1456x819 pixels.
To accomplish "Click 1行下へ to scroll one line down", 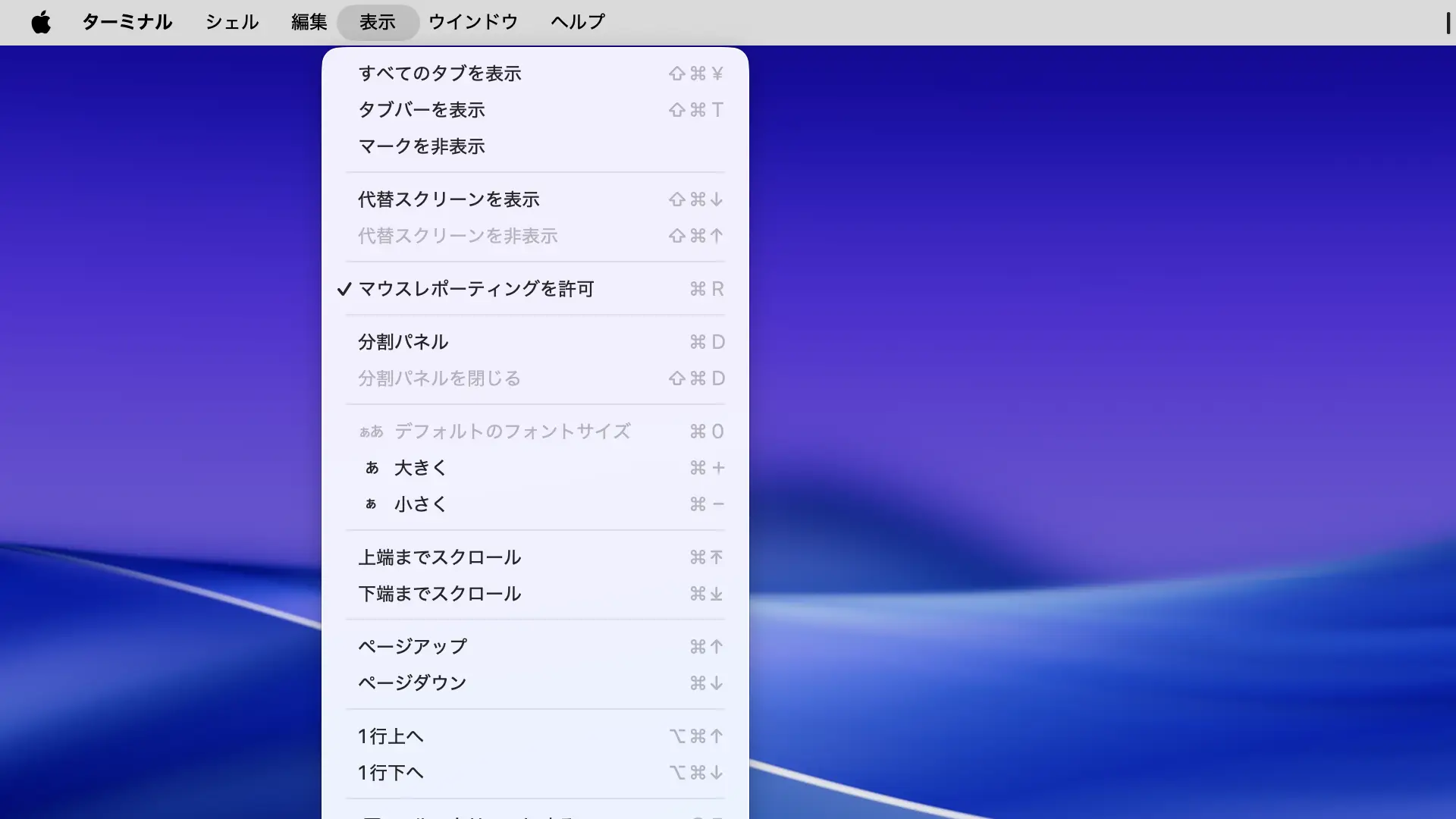I will (391, 773).
